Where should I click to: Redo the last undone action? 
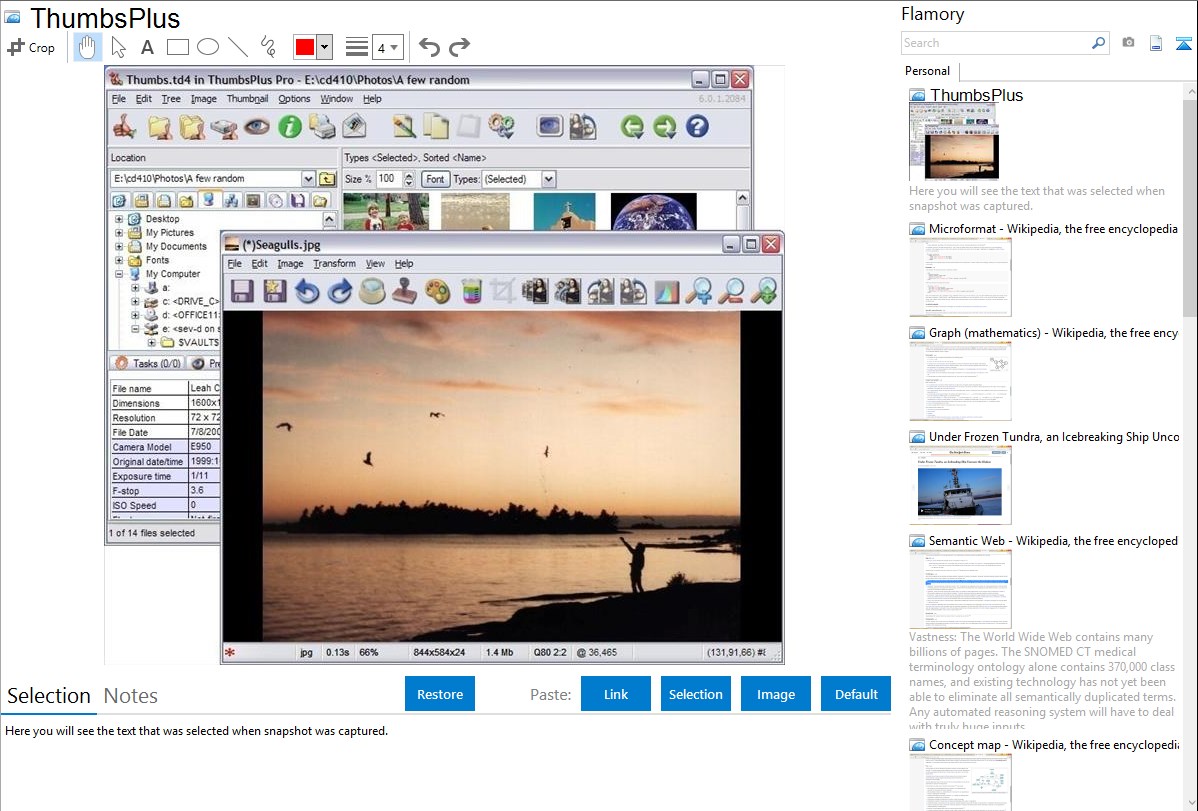459,47
